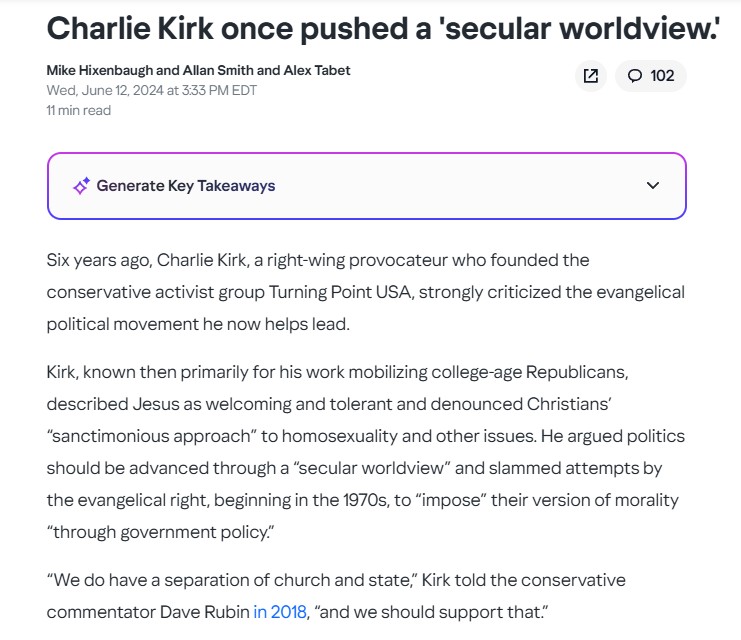Viewport: 741px width, 640px height.
Task: Click the sparkle icon beside Key Takeaways
Action: 81,186
